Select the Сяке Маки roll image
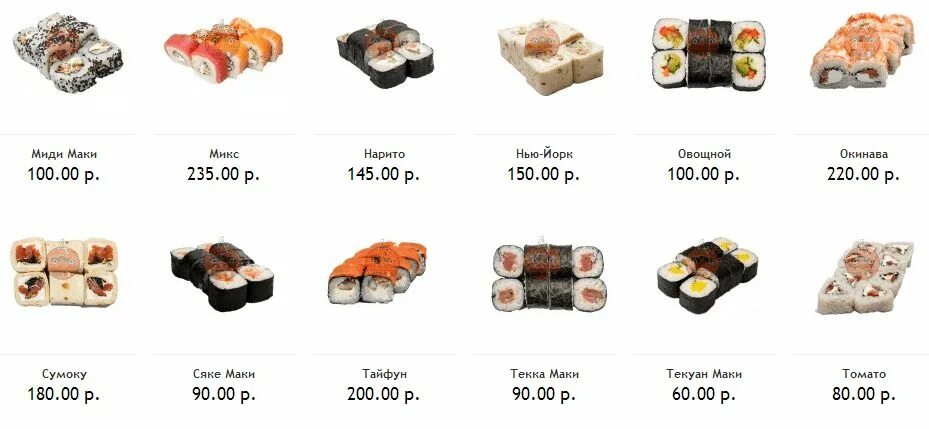Viewport: 929px width, 429px height. (222, 276)
